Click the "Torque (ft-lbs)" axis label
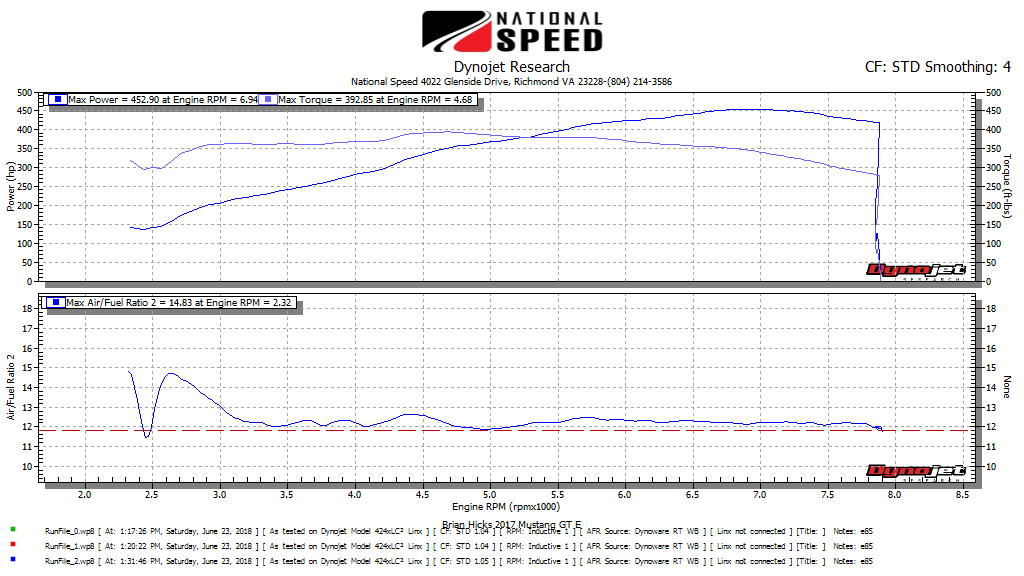Screen dimensions: 1024x576 tap(1007, 186)
